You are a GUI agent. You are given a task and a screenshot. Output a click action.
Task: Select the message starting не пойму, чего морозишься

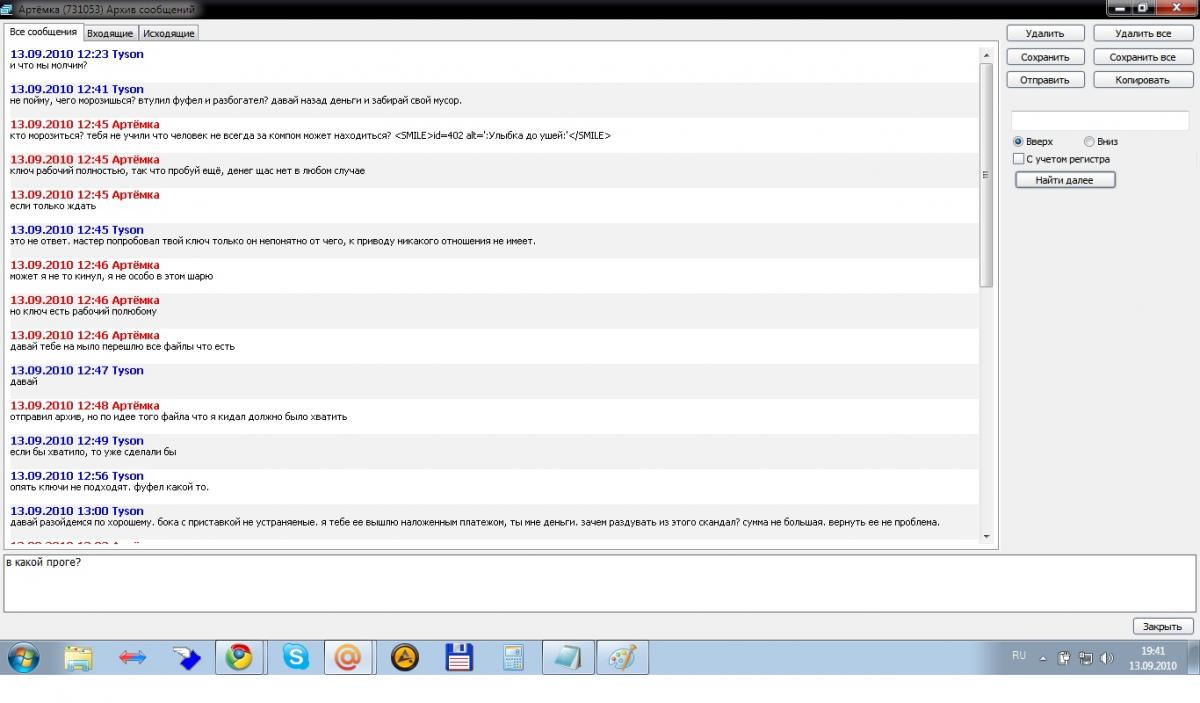coord(236,100)
